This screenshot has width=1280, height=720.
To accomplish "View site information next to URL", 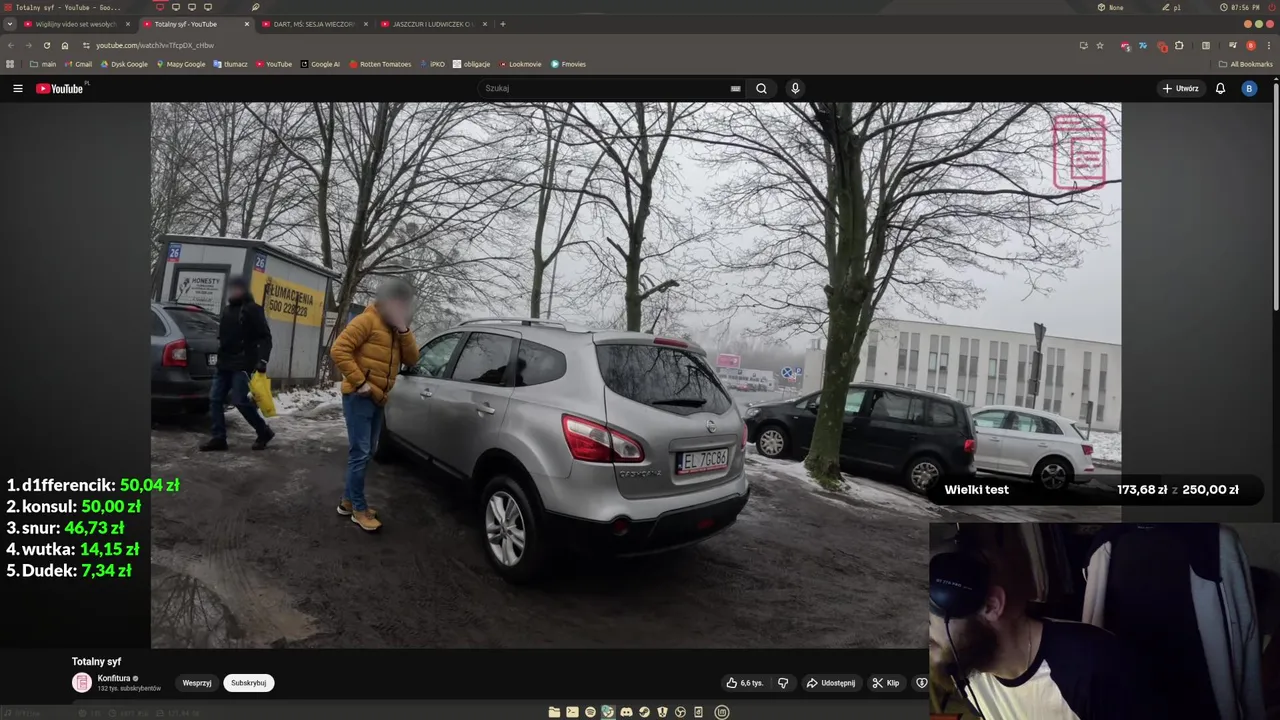I will point(86,45).
